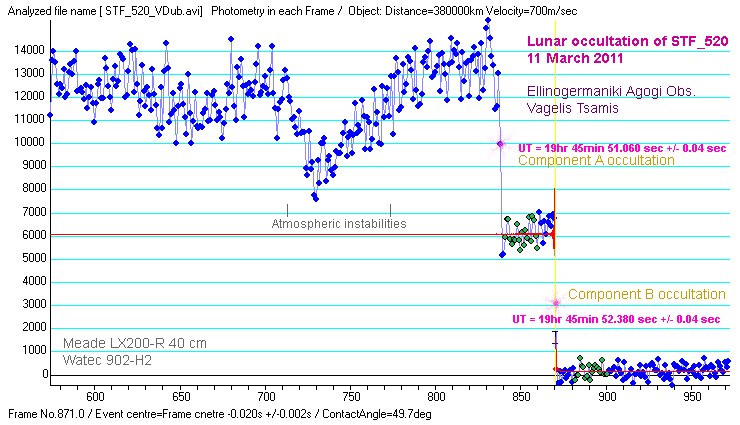740x425 pixels.
Task: Click the x-axis label '600'
Action: pos(95,397)
